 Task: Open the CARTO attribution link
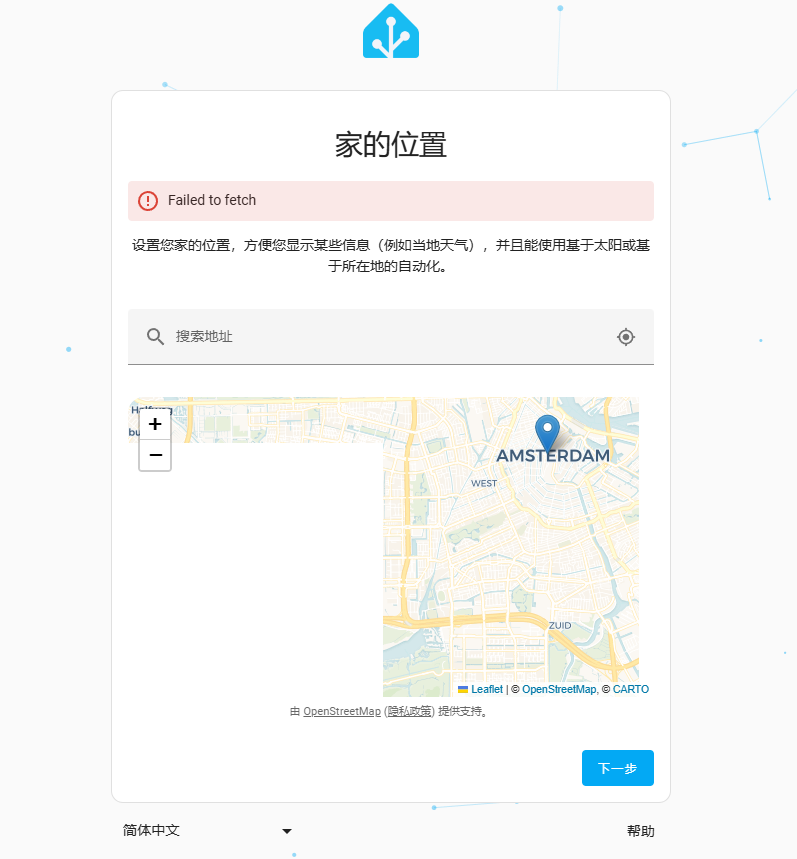[x=631, y=689]
